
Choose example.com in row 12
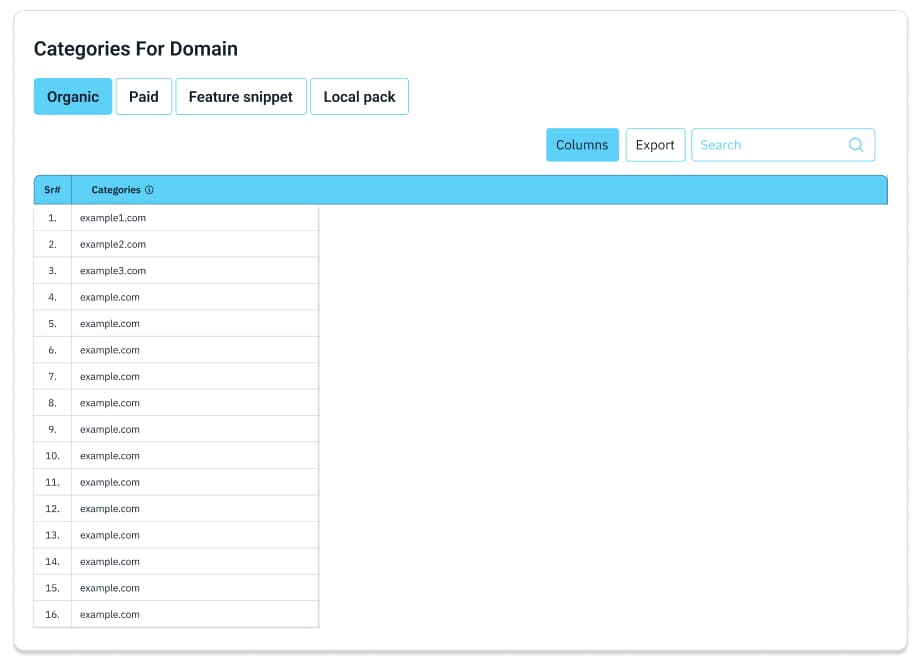tap(110, 509)
